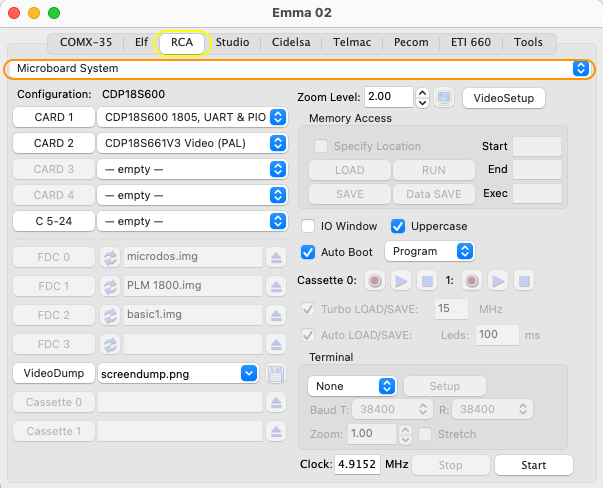Click the Leds 100 ms field
Screen dimensions: 603x488
497,335
